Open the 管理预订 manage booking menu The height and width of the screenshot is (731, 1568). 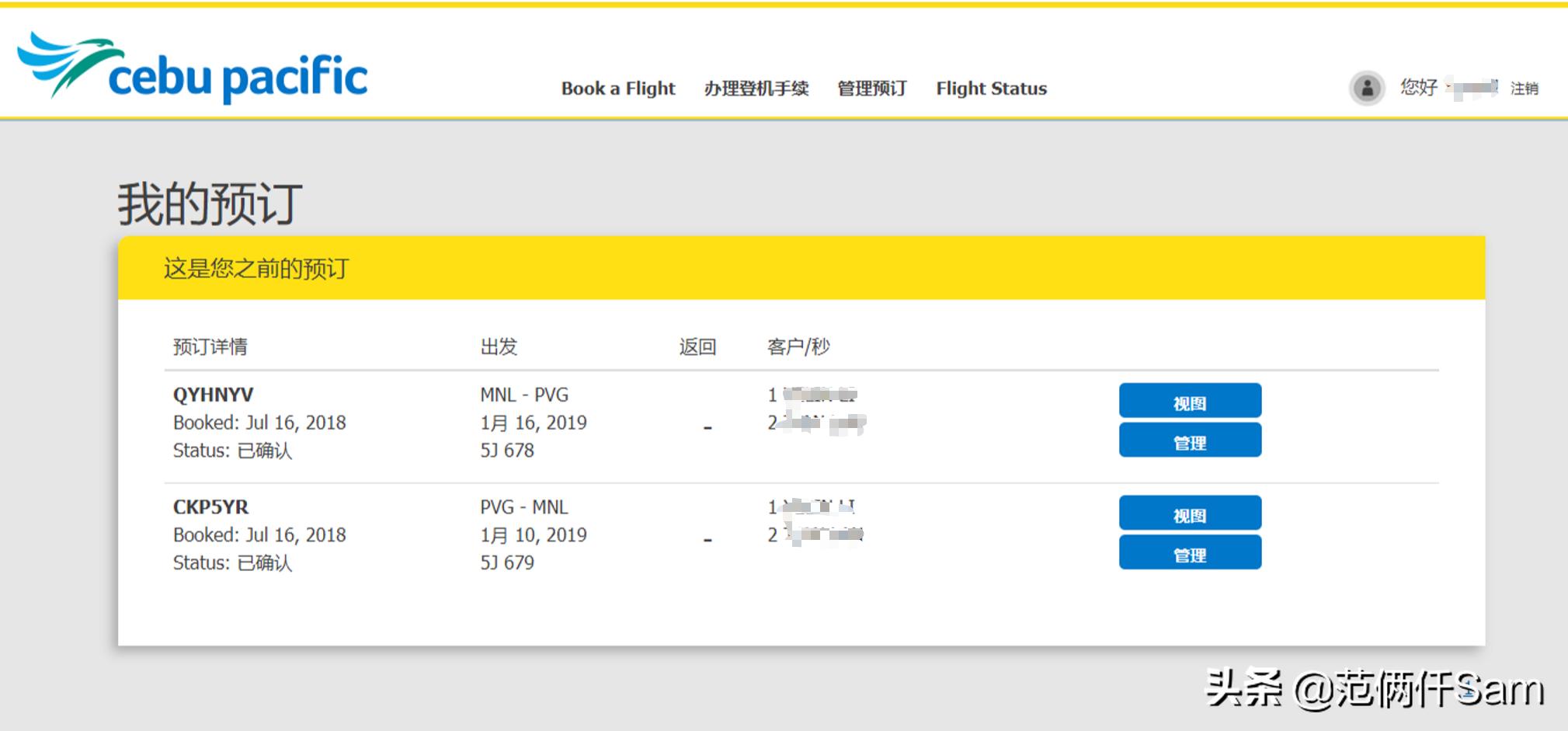click(872, 89)
